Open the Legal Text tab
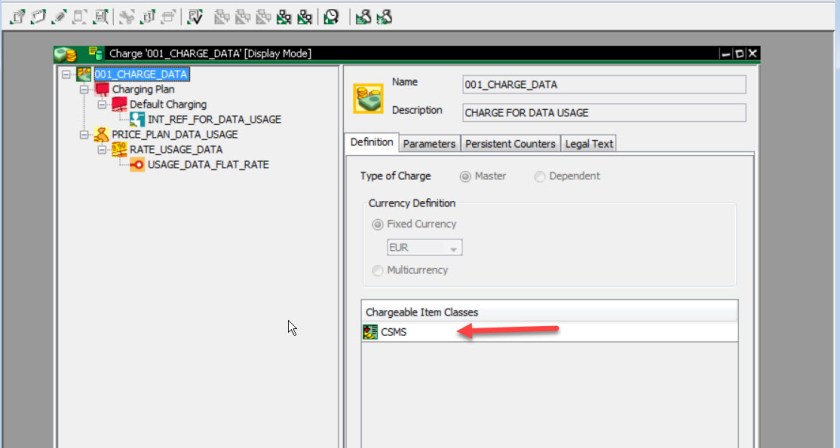The image size is (840, 448). (x=589, y=144)
